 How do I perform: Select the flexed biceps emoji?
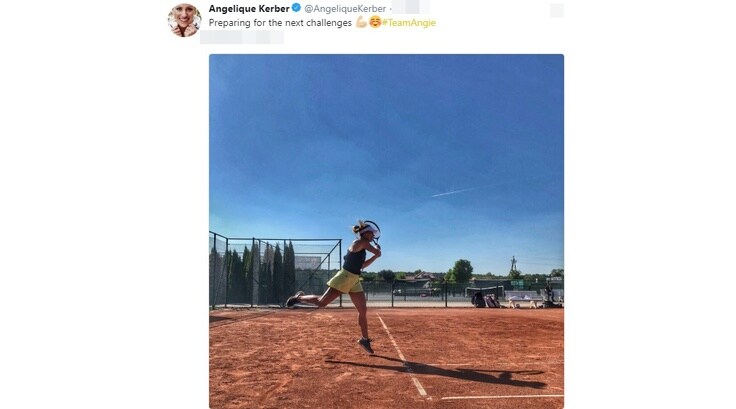pyautogui.click(x=361, y=22)
